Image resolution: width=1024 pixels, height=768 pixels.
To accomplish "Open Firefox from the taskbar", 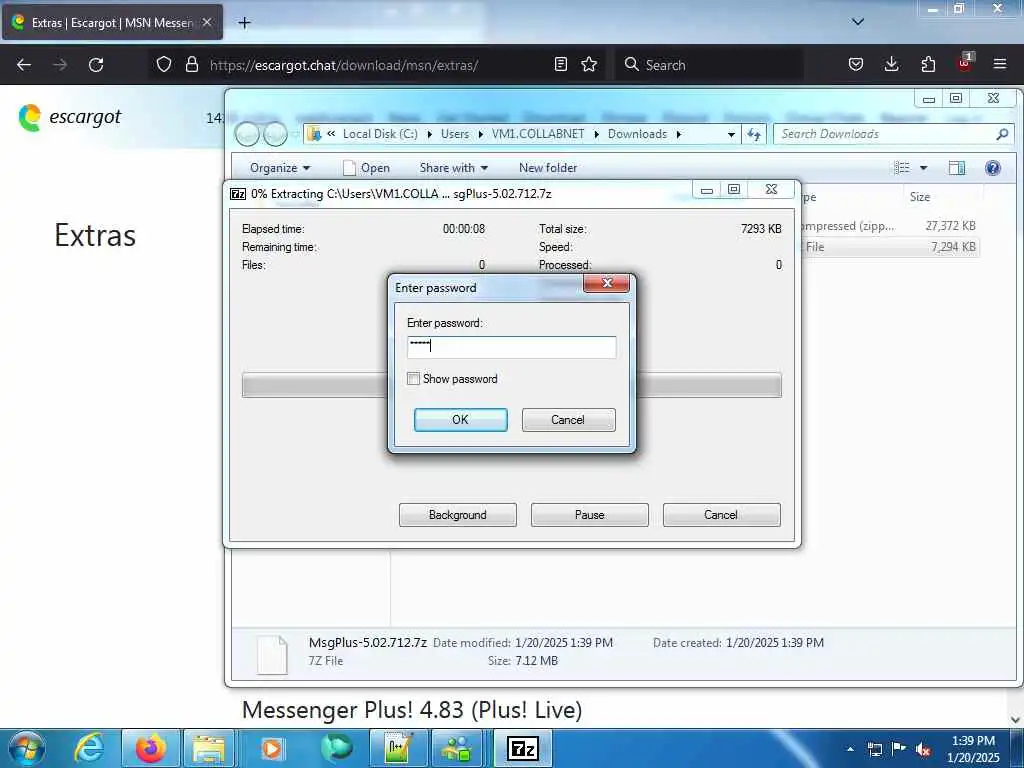I will 151,748.
